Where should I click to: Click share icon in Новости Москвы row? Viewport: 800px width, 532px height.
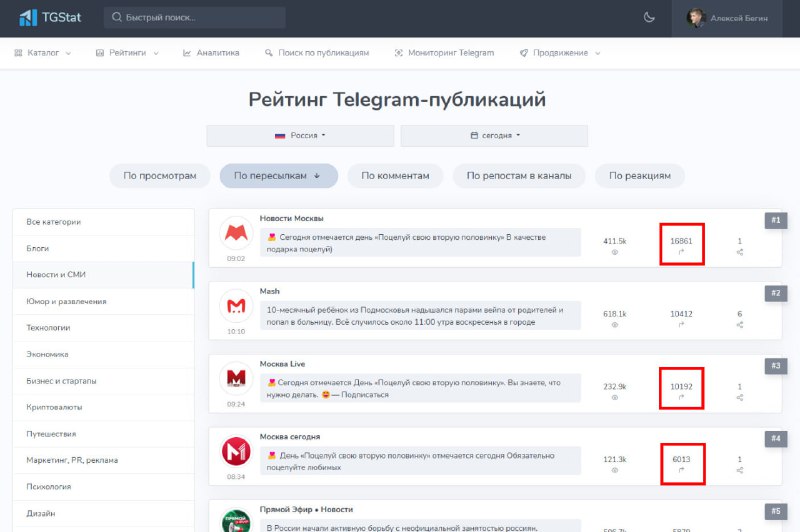740,252
